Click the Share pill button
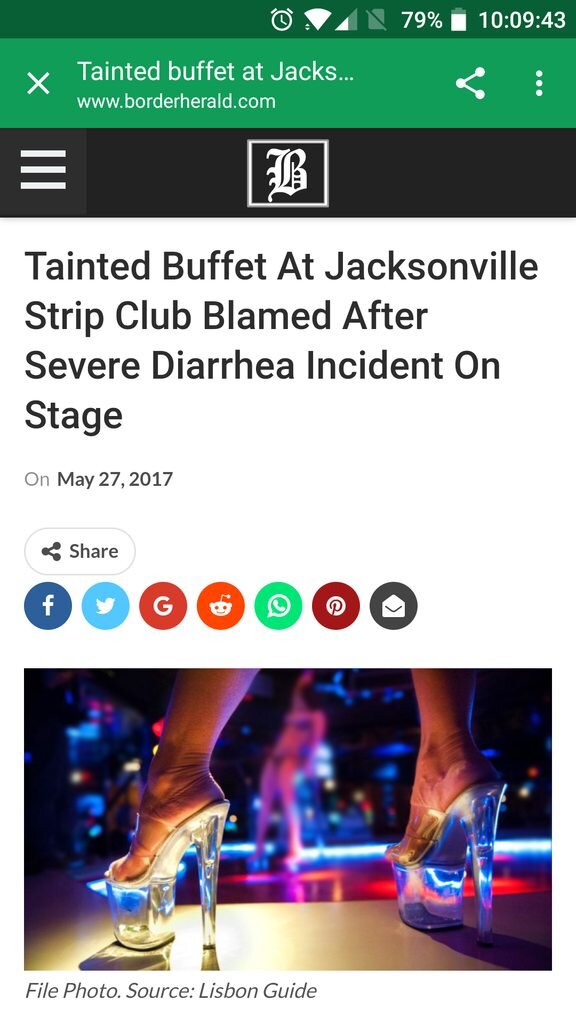576x1024 pixels. [80, 551]
